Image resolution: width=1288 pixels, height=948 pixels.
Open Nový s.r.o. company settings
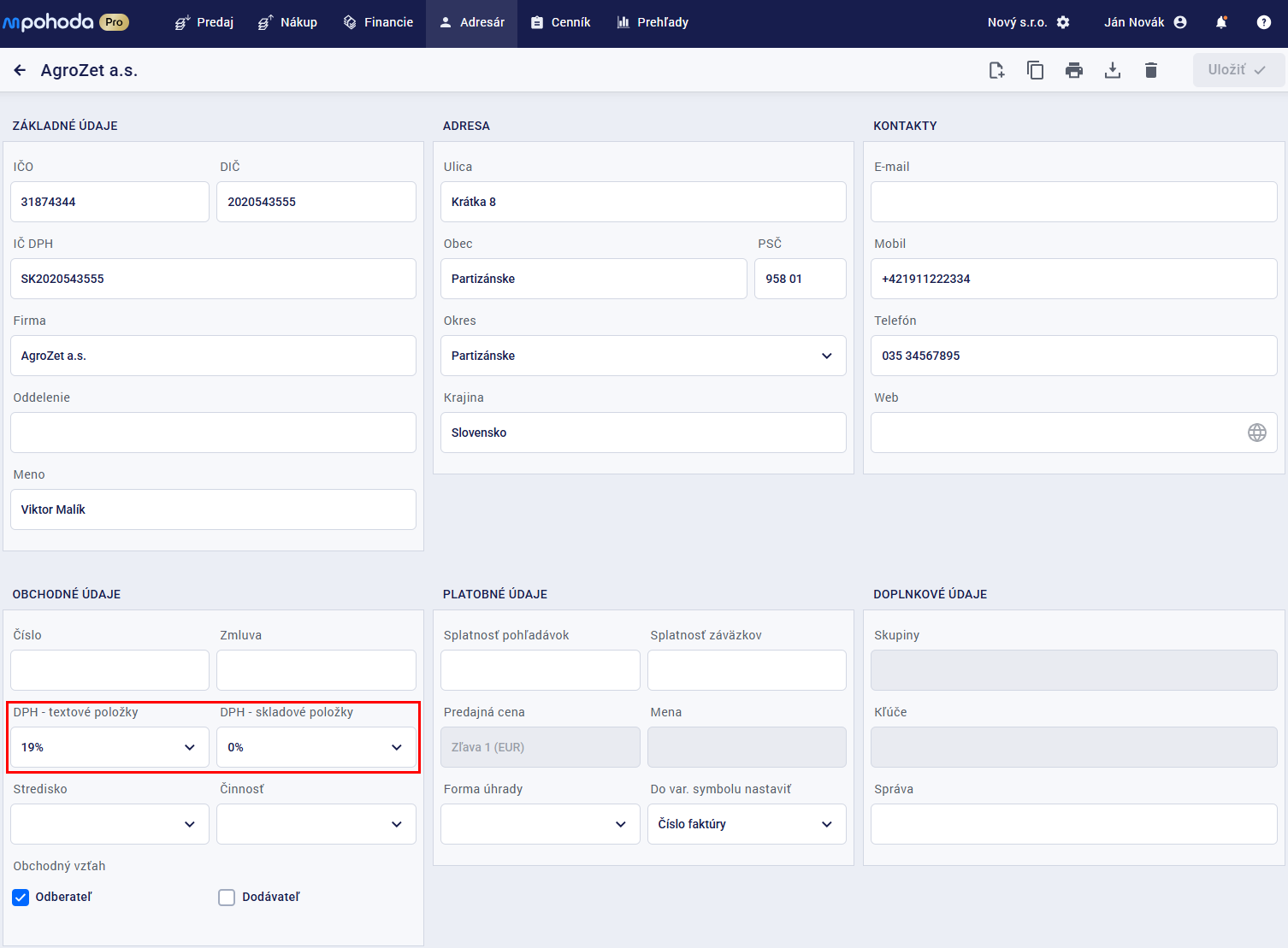coord(1028,22)
